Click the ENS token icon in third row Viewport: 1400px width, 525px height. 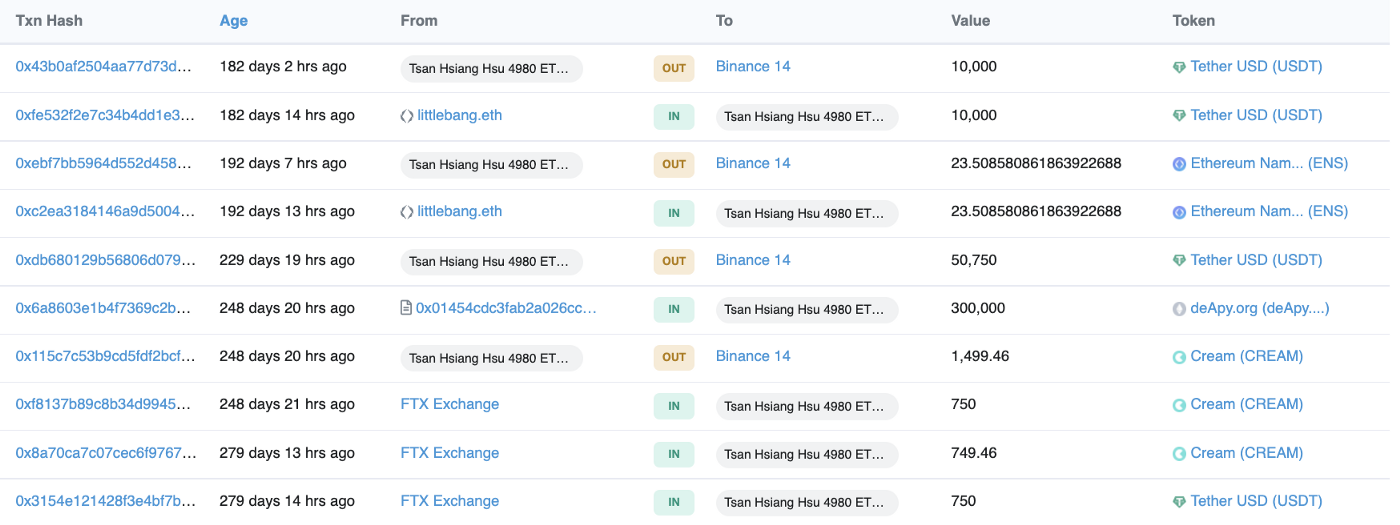pos(1179,164)
